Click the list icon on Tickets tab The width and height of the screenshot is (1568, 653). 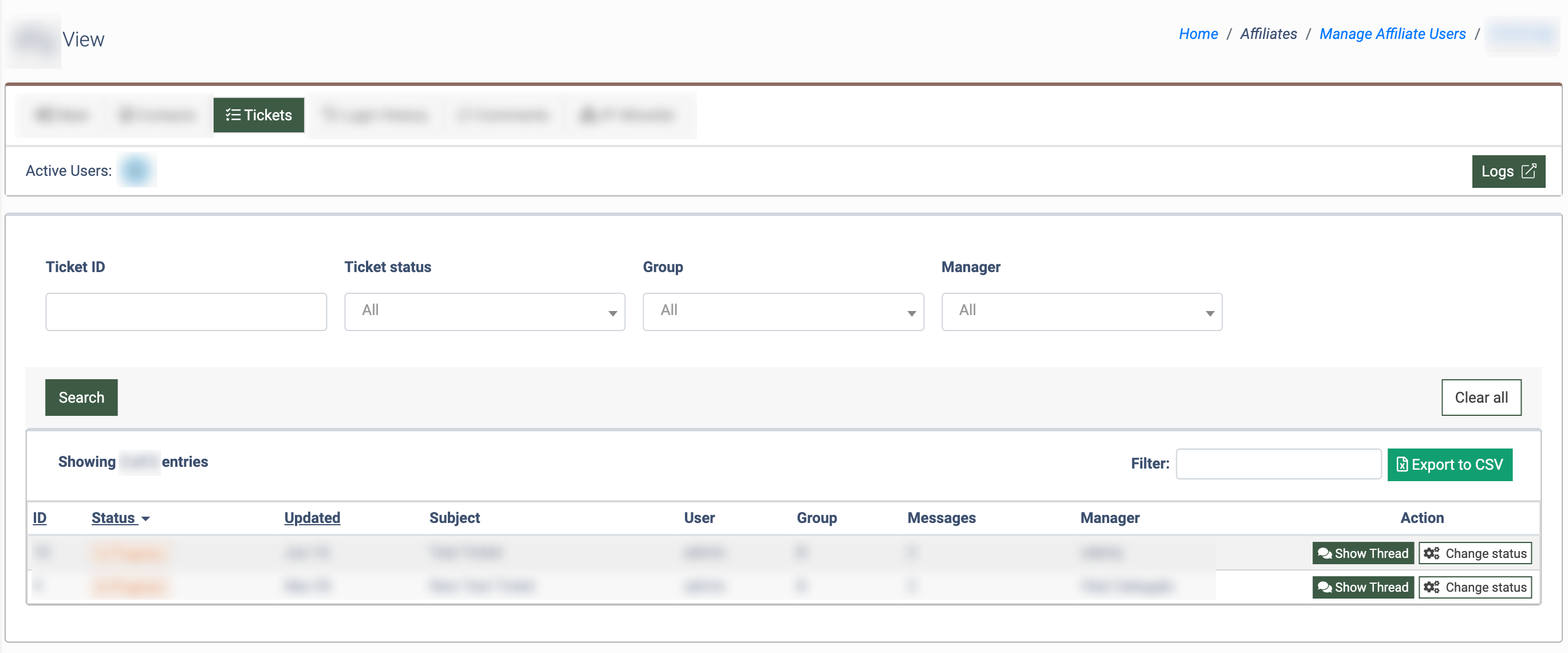[233, 115]
